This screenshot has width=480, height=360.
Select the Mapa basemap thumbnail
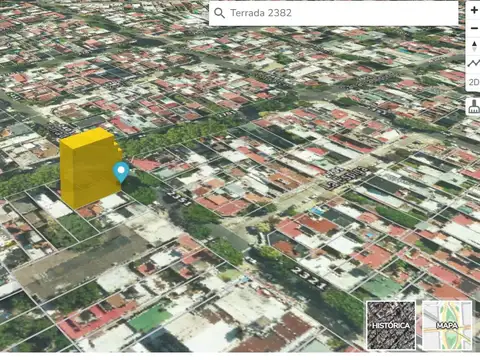(x=447, y=325)
